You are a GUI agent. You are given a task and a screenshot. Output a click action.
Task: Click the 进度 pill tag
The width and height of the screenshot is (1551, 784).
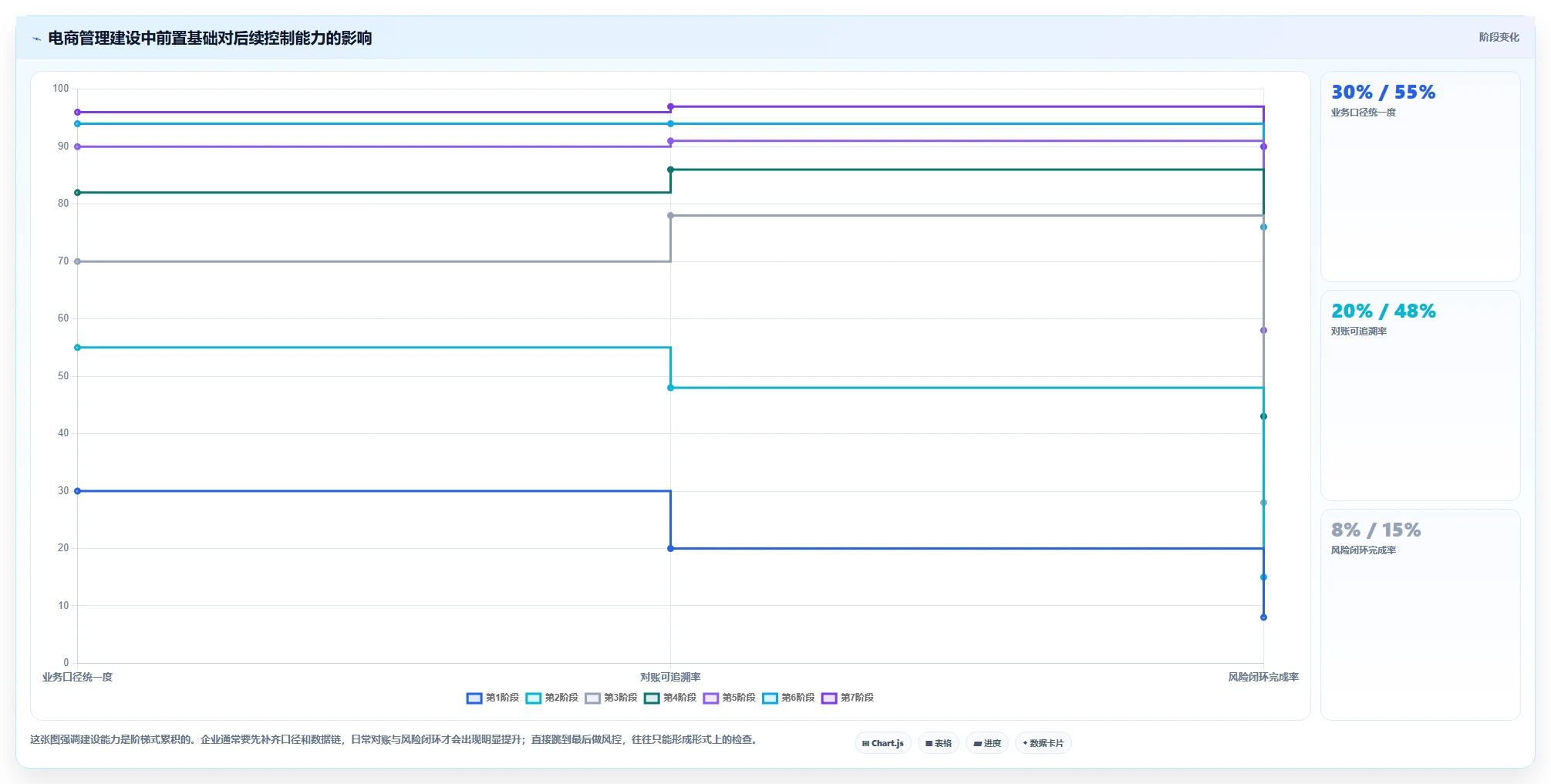click(987, 743)
